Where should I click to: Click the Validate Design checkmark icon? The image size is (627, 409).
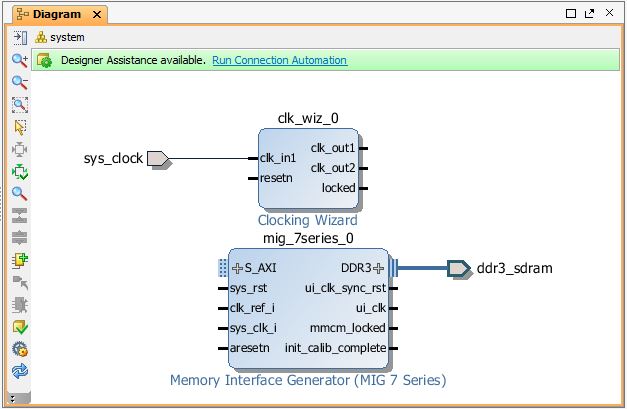point(20,327)
